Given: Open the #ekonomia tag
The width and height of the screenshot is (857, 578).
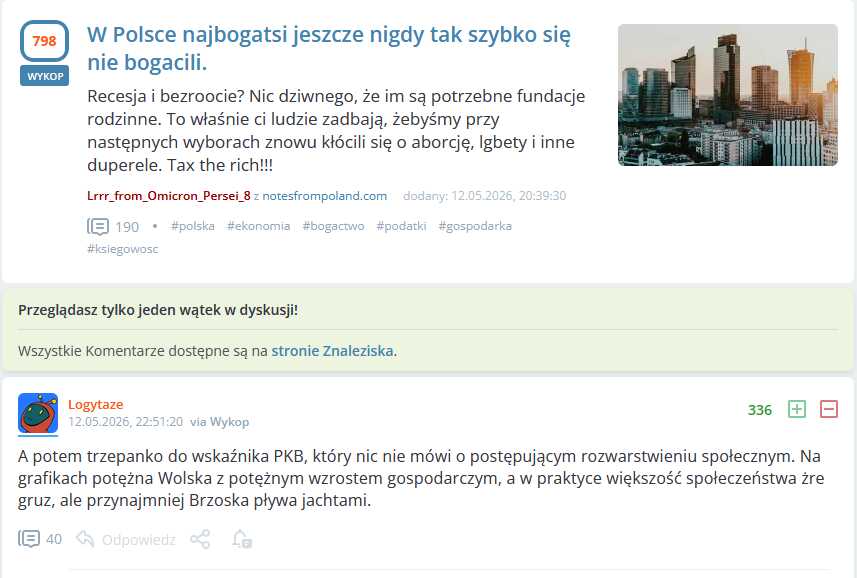Looking at the screenshot, I should (x=259, y=226).
